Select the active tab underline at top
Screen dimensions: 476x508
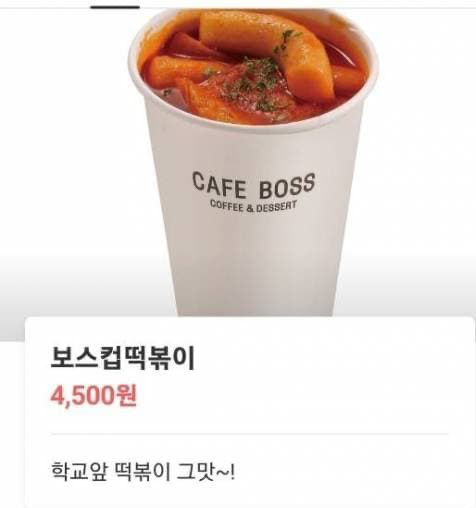[x=115, y=7]
